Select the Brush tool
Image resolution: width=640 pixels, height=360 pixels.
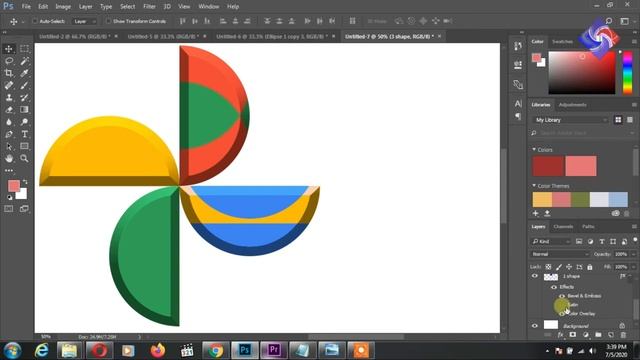tap(24, 85)
